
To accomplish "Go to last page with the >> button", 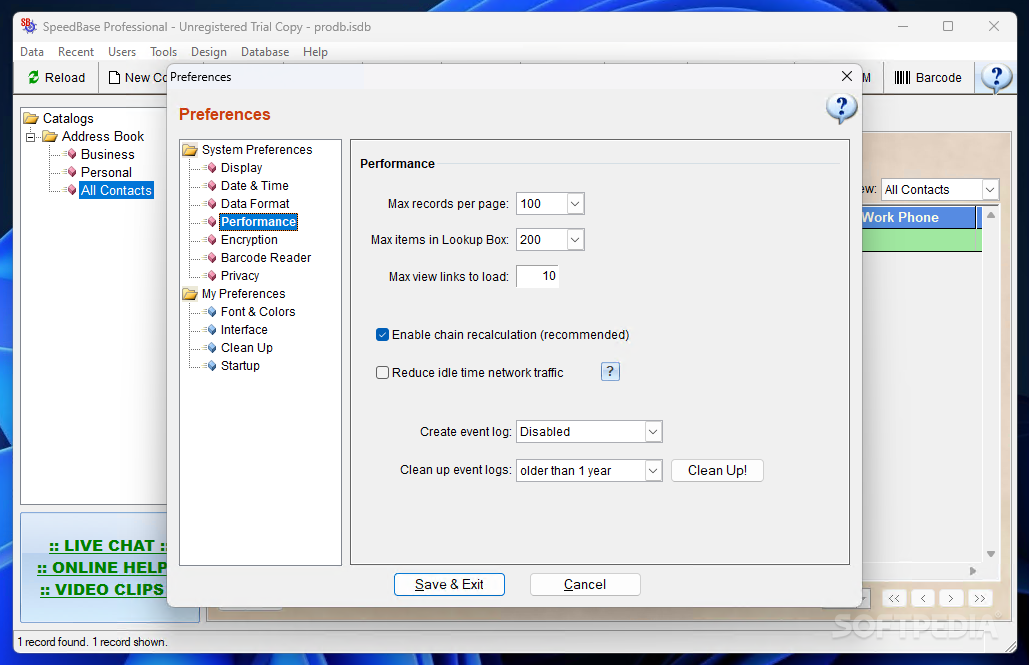I will [980, 598].
